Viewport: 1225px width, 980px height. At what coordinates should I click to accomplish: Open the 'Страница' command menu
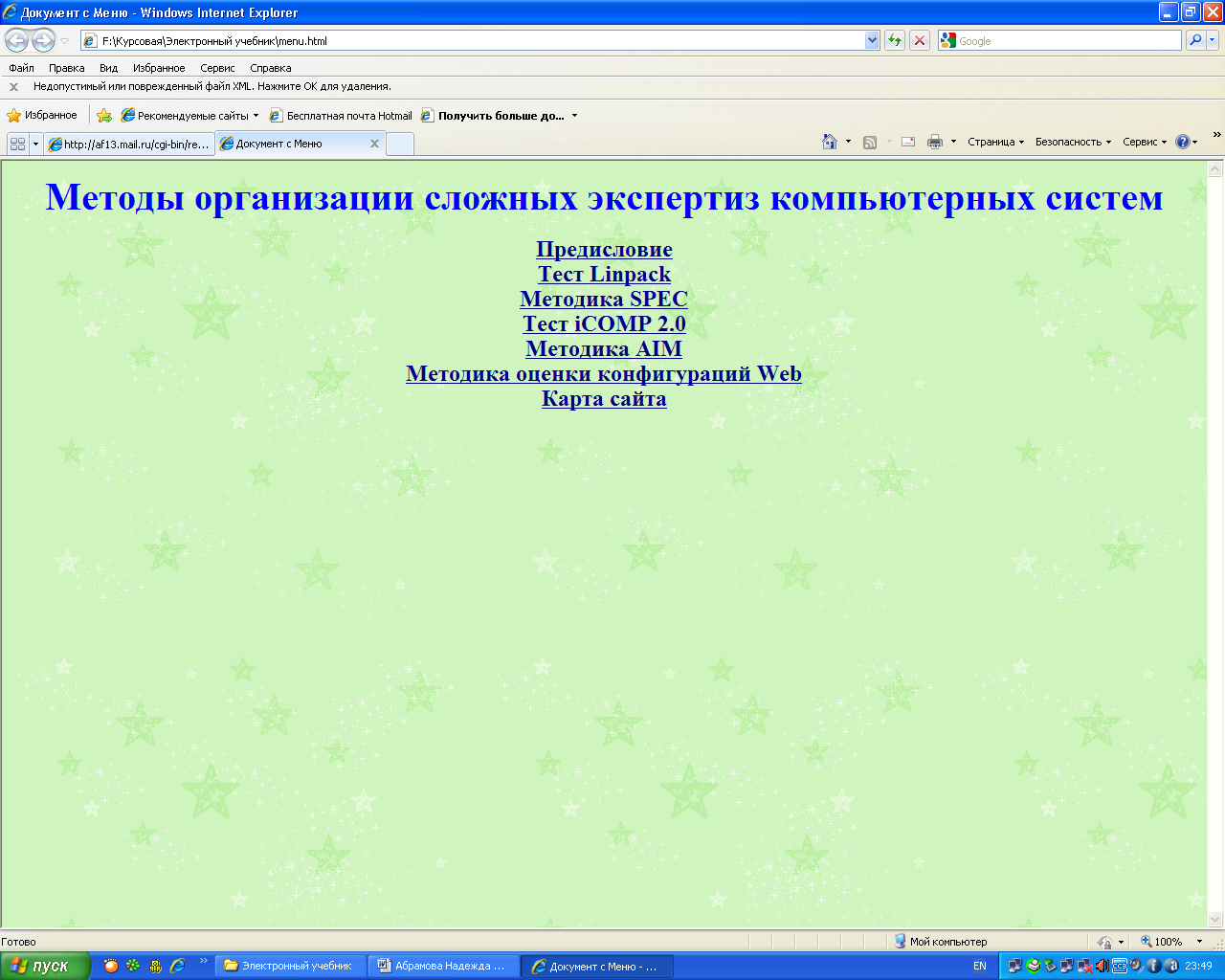coord(995,142)
